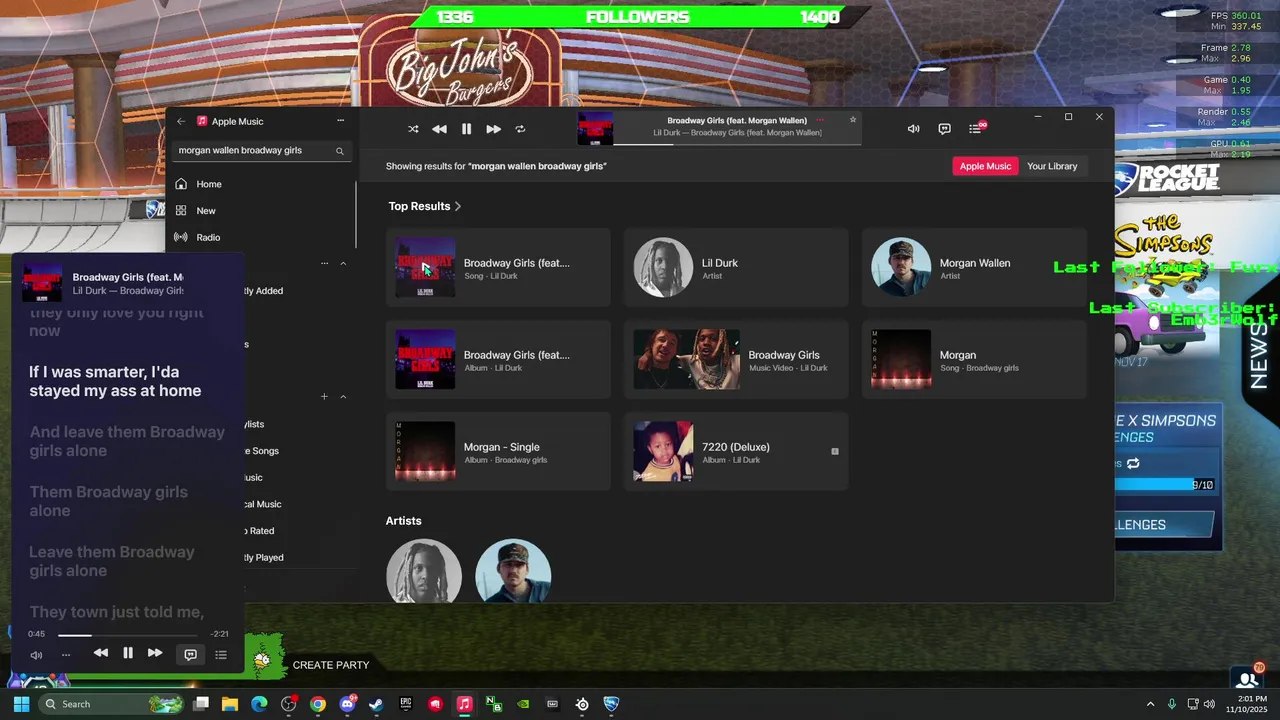Click the swap arrows icon in the challenges panel
1280x720 pixels.
(1133, 464)
